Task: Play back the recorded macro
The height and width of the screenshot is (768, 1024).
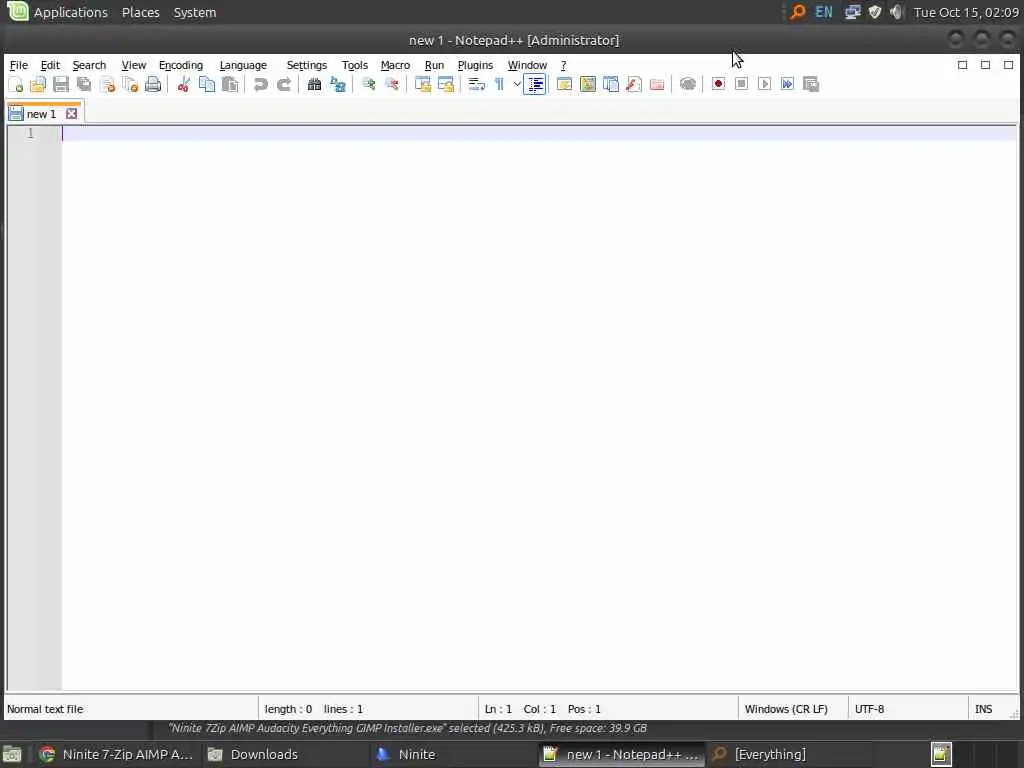Action: (765, 84)
